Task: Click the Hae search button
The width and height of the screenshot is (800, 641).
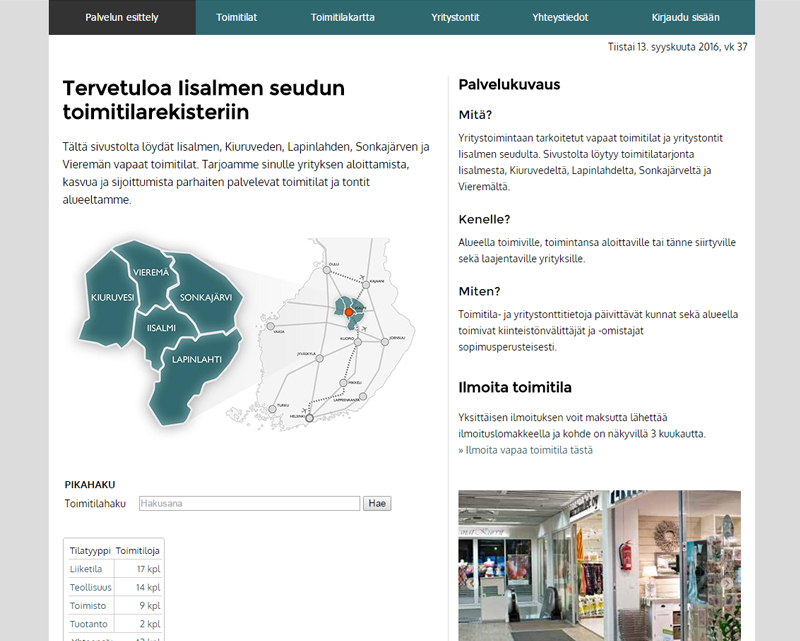Action: pyautogui.click(x=377, y=503)
